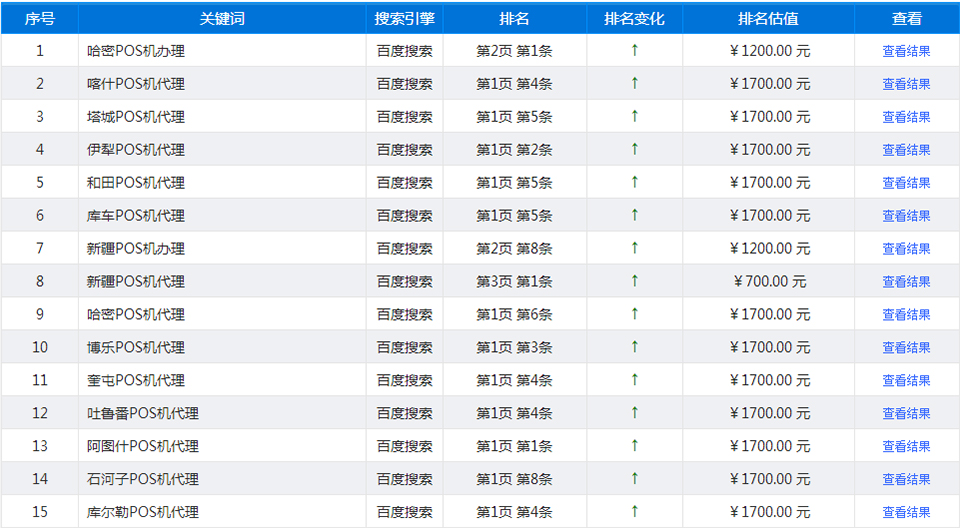Screen dimensions: 960x528
Task: Click the 搜索引擎 column header
Action: (405, 19)
